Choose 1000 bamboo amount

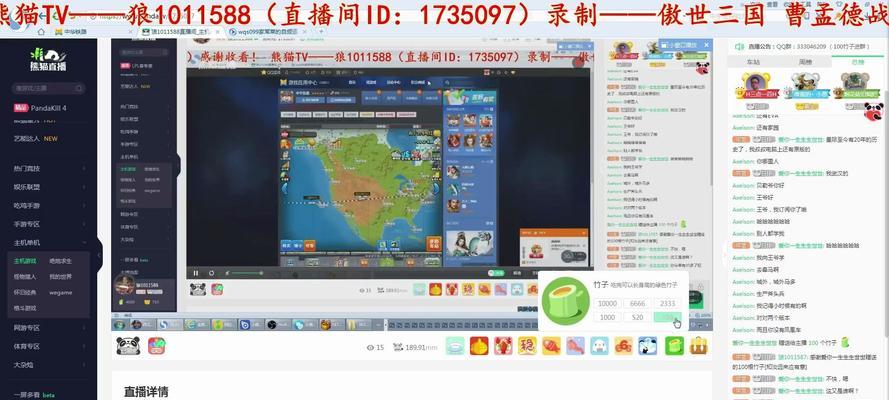(x=607, y=317)
